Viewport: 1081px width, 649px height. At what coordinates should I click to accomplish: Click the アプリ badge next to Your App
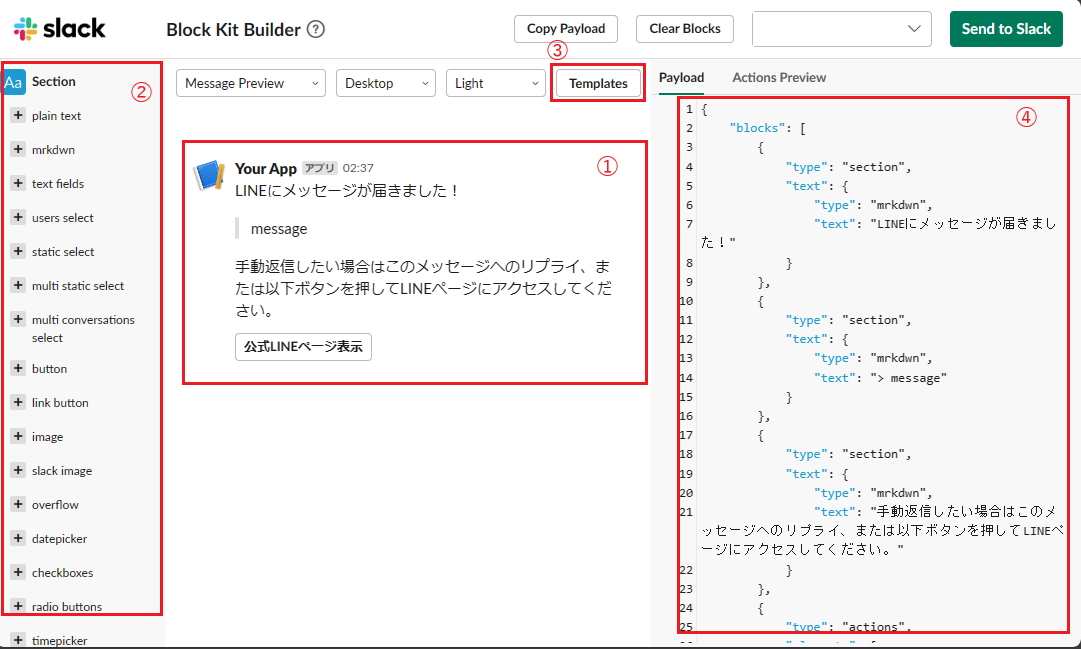point(319,168)
